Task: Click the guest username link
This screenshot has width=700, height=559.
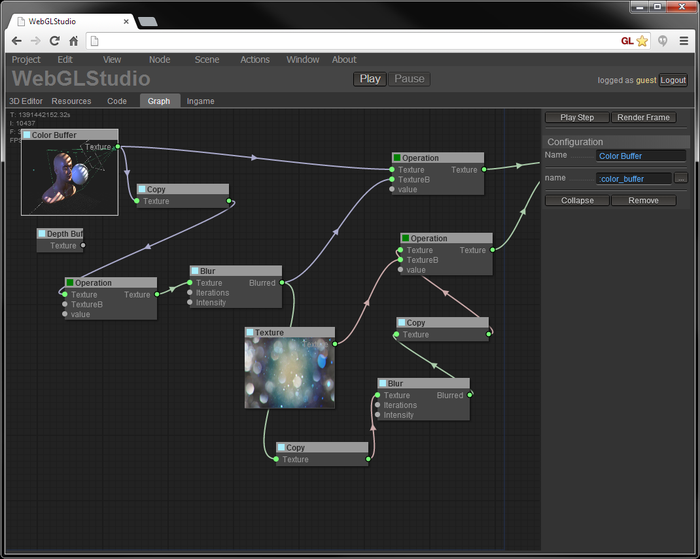Action: 646,80
